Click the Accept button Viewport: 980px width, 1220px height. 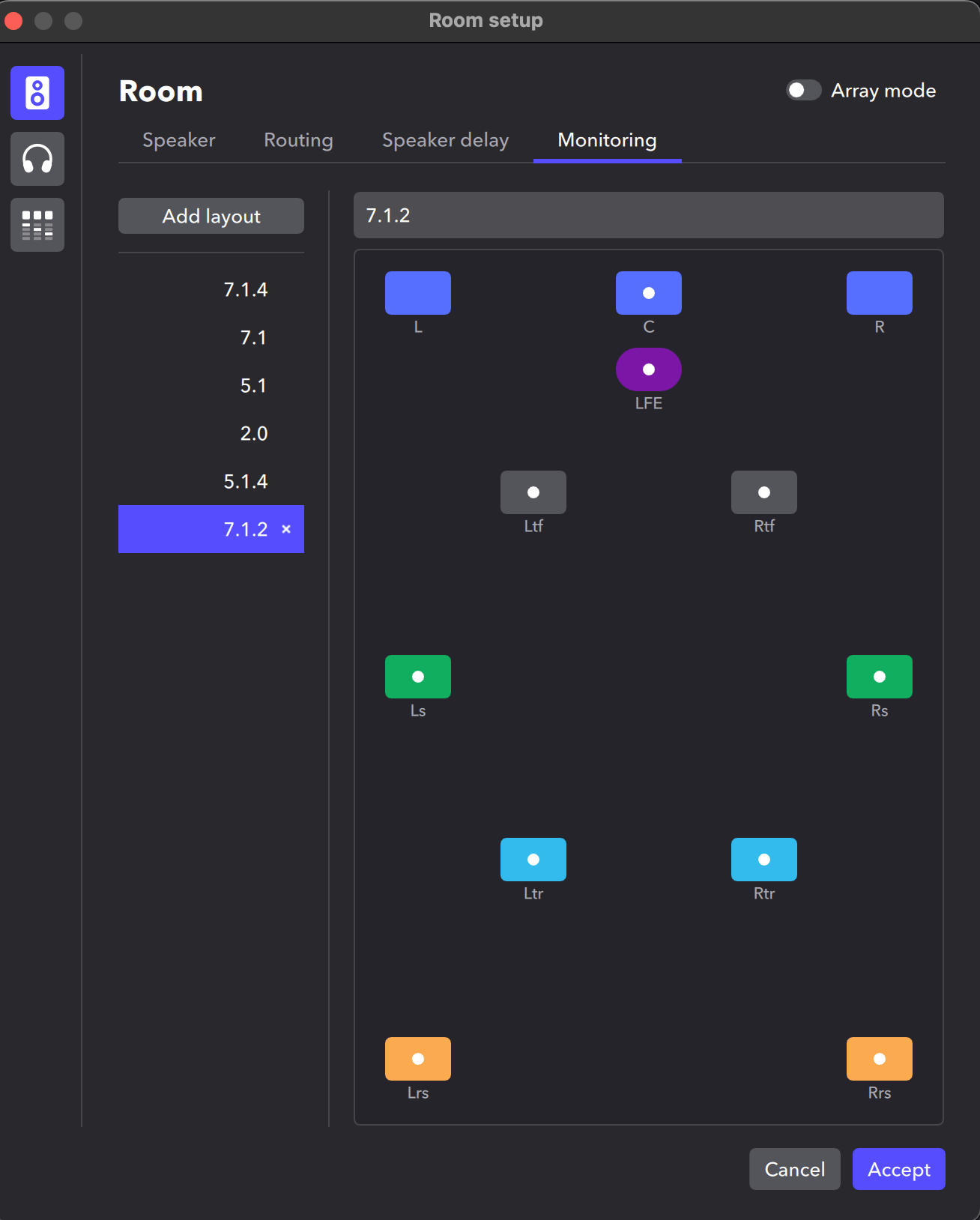click(899, 1169)
